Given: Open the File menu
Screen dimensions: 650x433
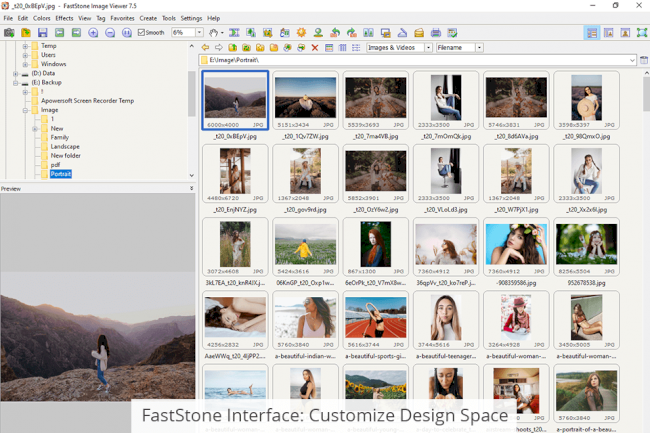Looking at the screenshot, I should click(x=8, y=18).
